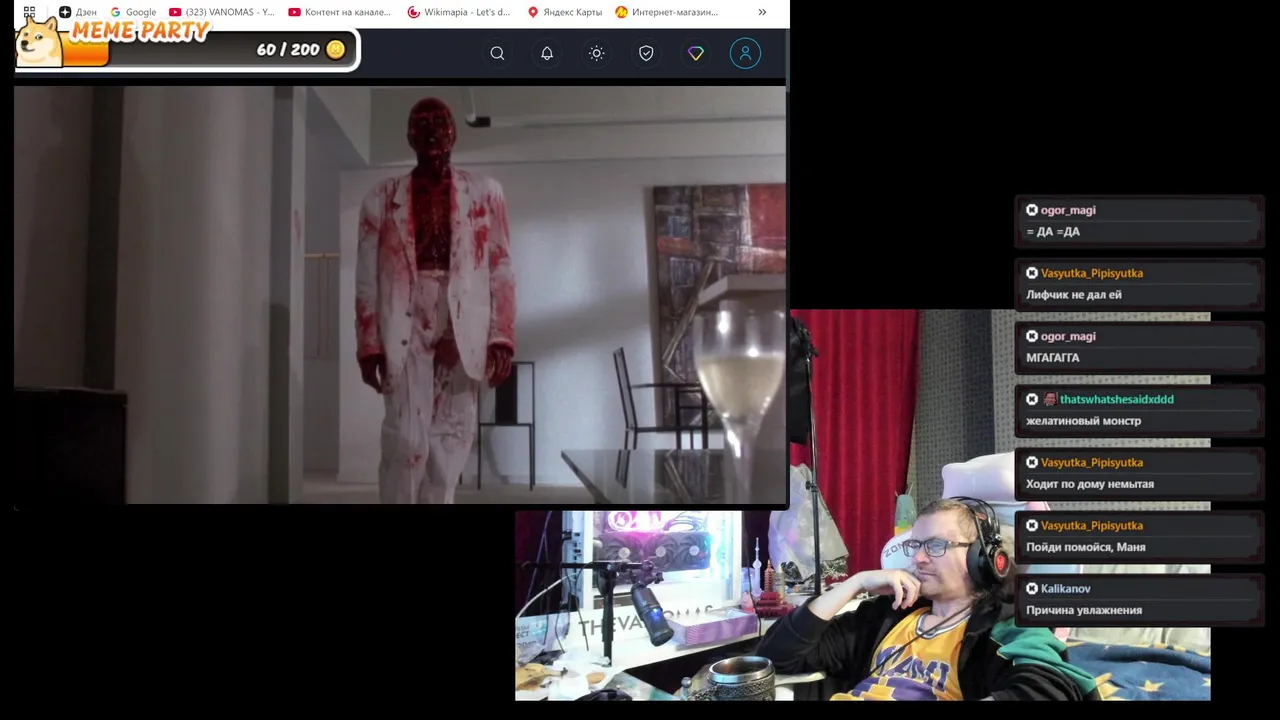Remove message 'желатиновый монстр'
The image size is (1280, 720).
pos(1032,399)
